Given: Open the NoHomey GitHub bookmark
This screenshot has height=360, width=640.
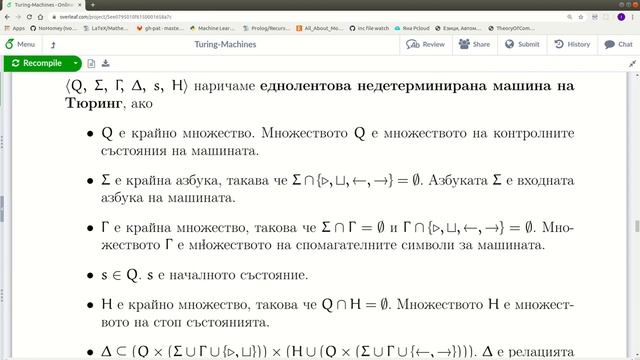Looking at the screenshot, I should 53,28.
